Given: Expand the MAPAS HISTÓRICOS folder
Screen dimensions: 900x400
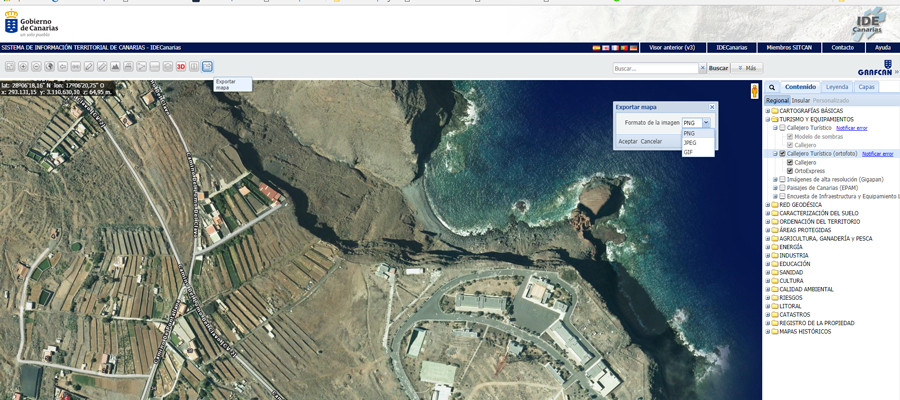Looking at the screenshot, I should (x=768, y=332).
